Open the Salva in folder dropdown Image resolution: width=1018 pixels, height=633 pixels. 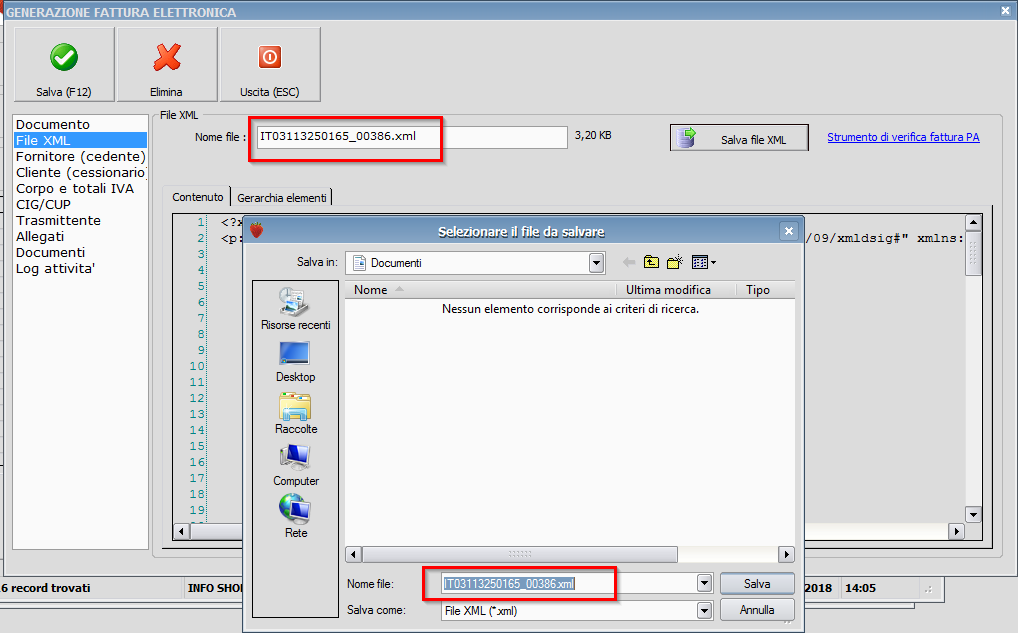596,263
